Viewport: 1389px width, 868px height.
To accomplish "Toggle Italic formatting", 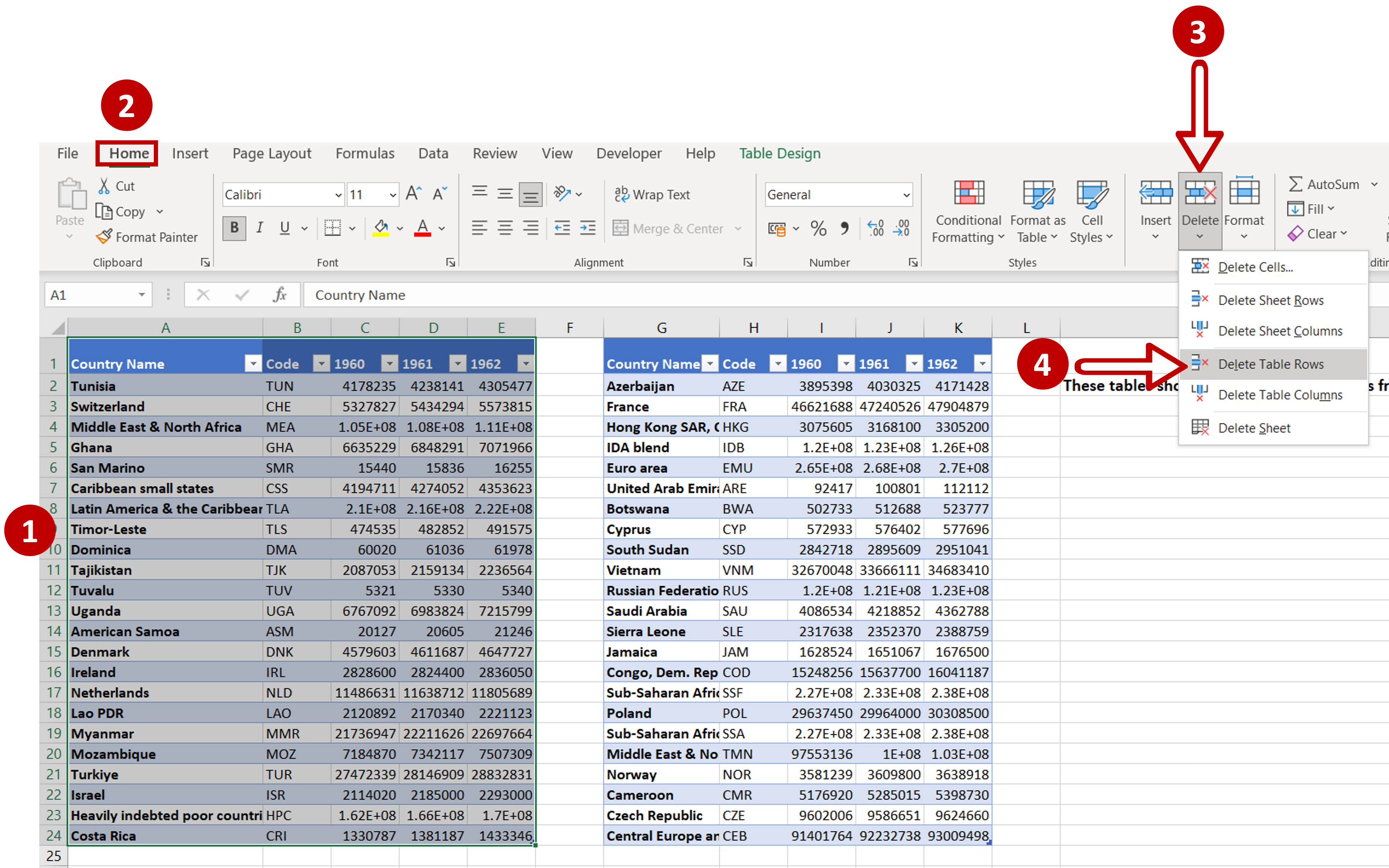I will 260,228.
